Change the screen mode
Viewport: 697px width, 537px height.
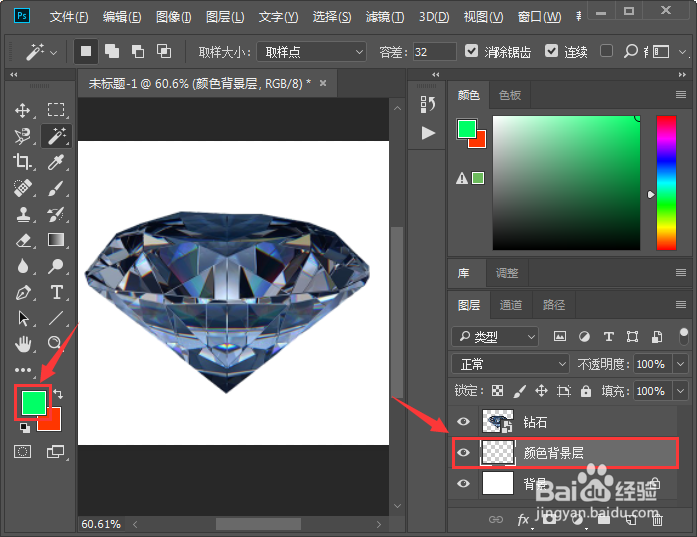pyautogui.click(x=56, y=452)
